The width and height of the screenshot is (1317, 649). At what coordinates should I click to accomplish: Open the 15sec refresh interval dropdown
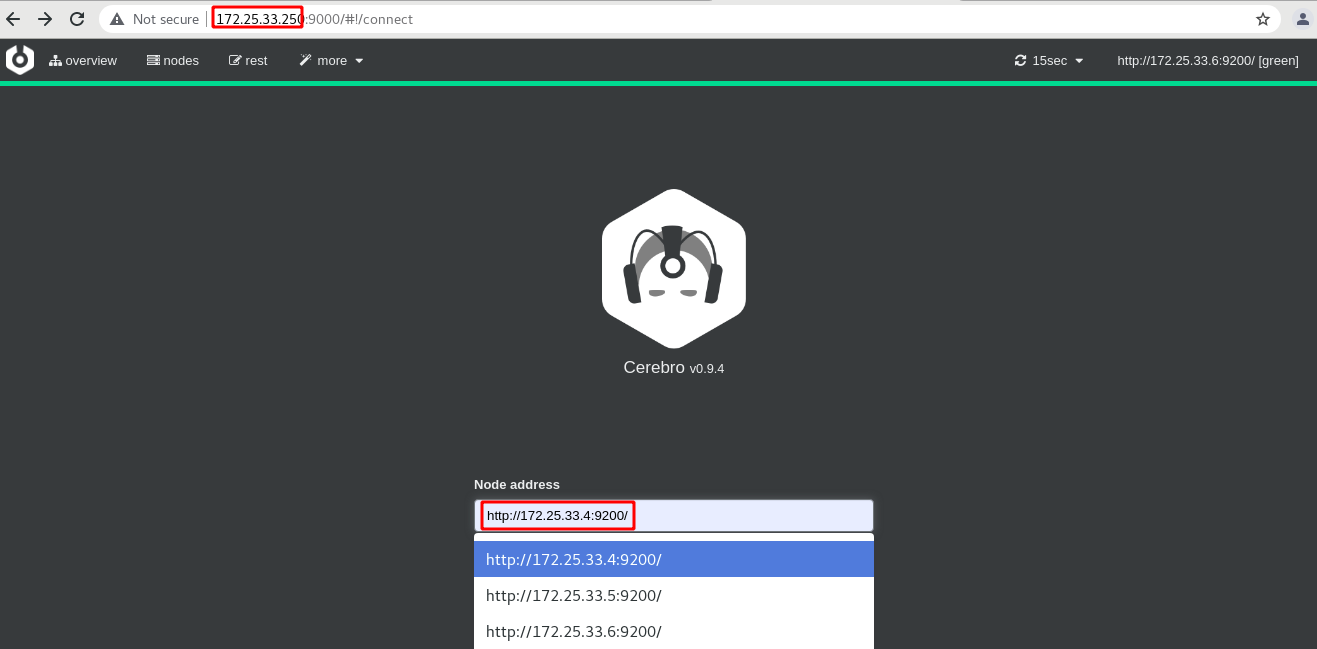1049,61
